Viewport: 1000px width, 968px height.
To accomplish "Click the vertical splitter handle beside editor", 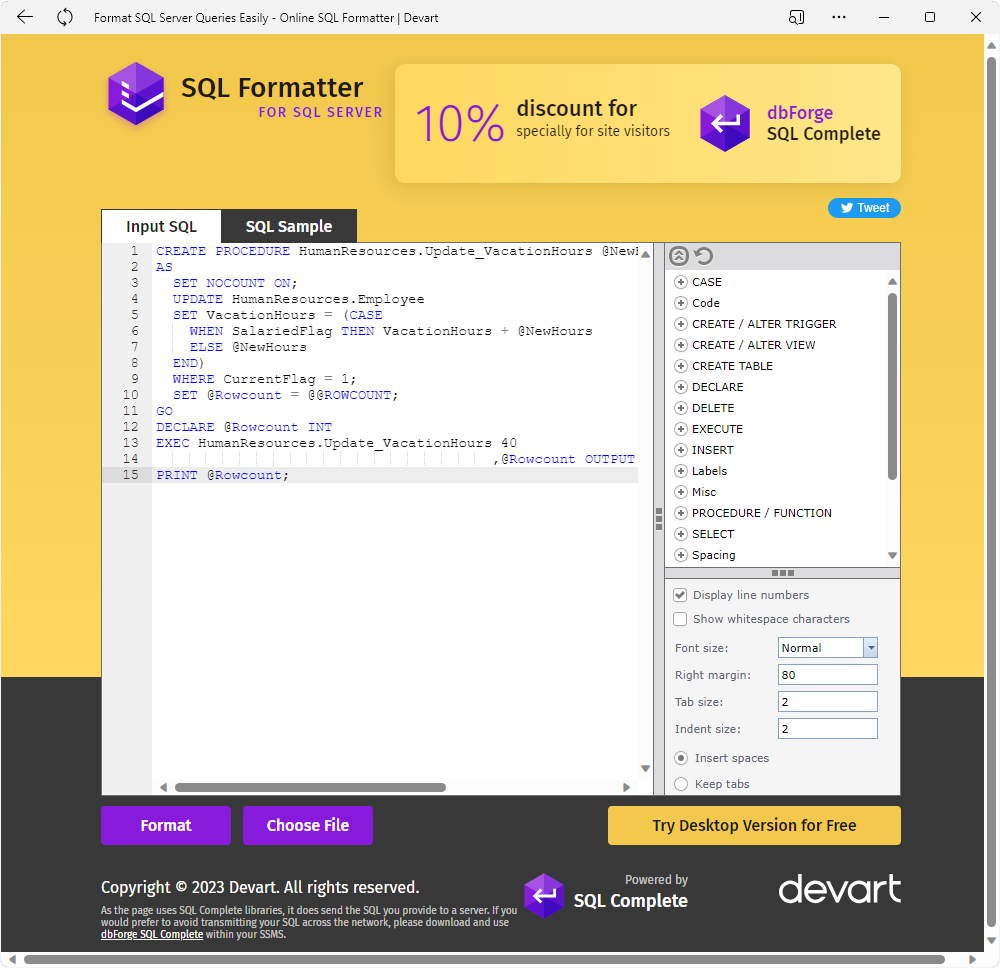I will 659,519.
